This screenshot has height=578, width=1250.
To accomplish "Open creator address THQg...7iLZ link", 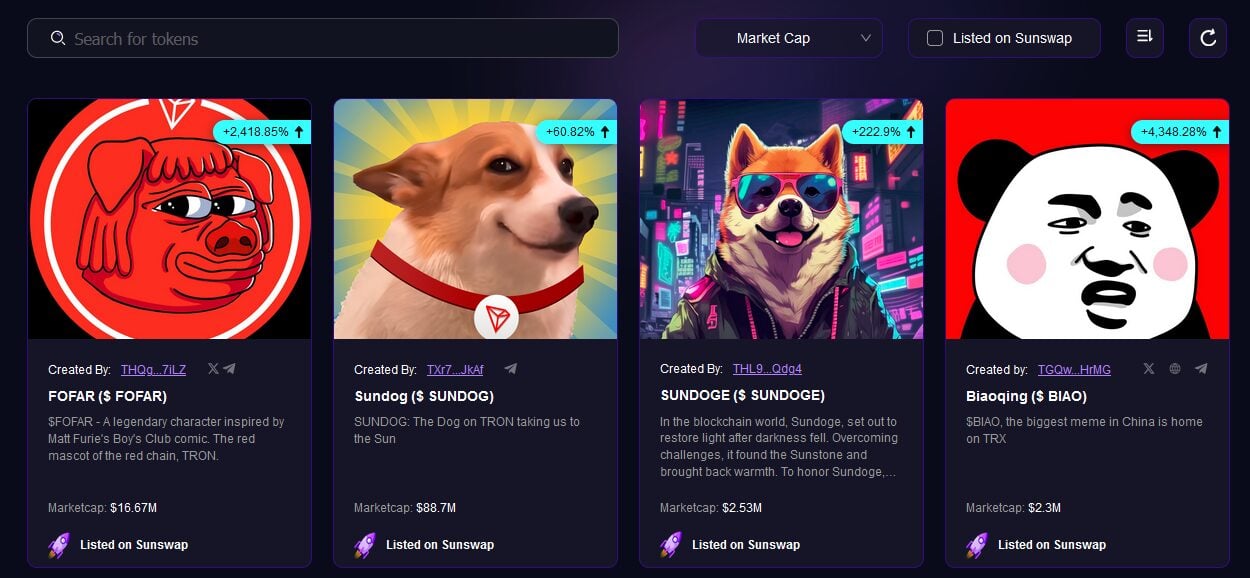I will click(153, 370).
